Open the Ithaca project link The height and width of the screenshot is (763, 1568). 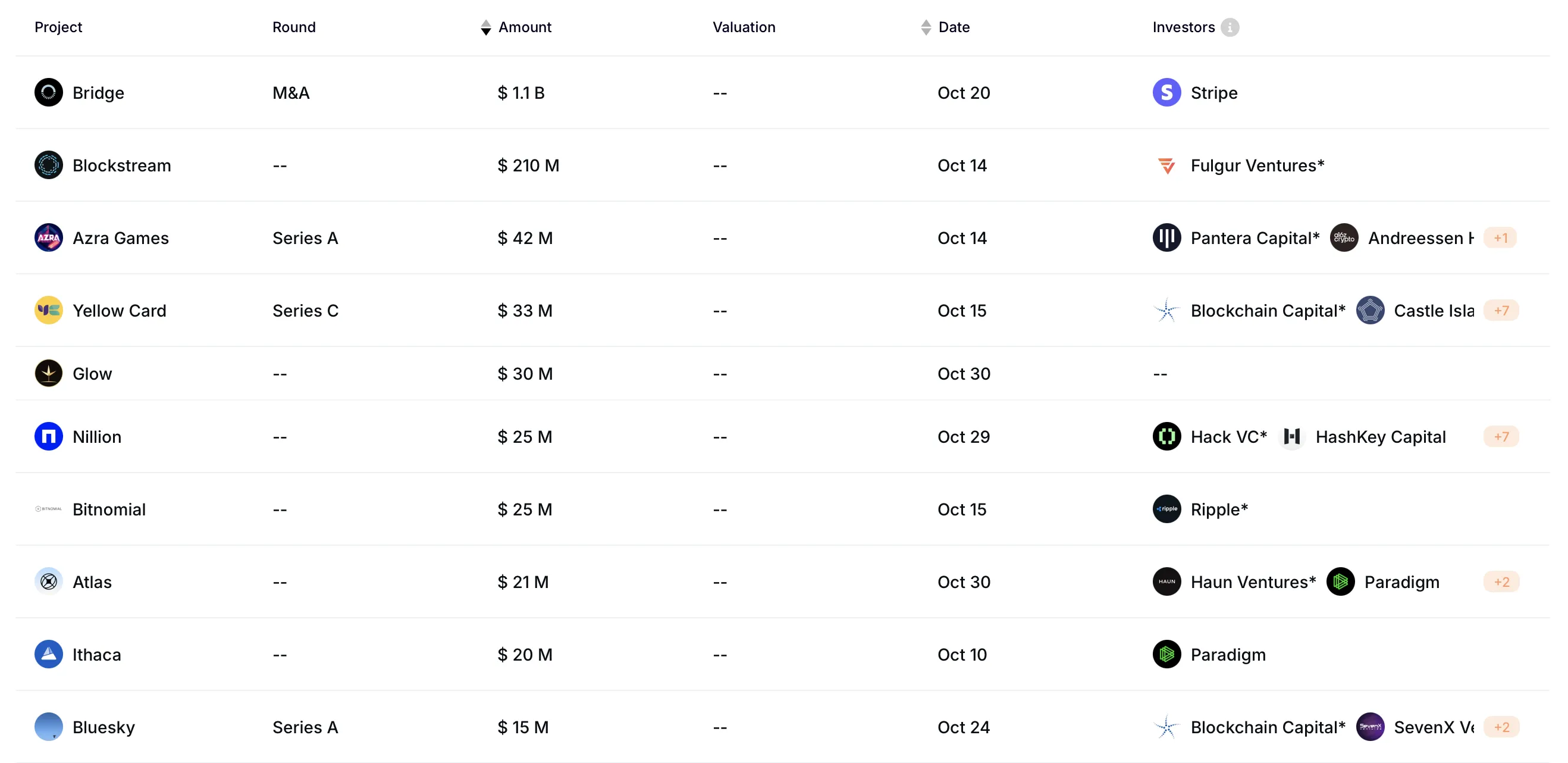[96, 655]
